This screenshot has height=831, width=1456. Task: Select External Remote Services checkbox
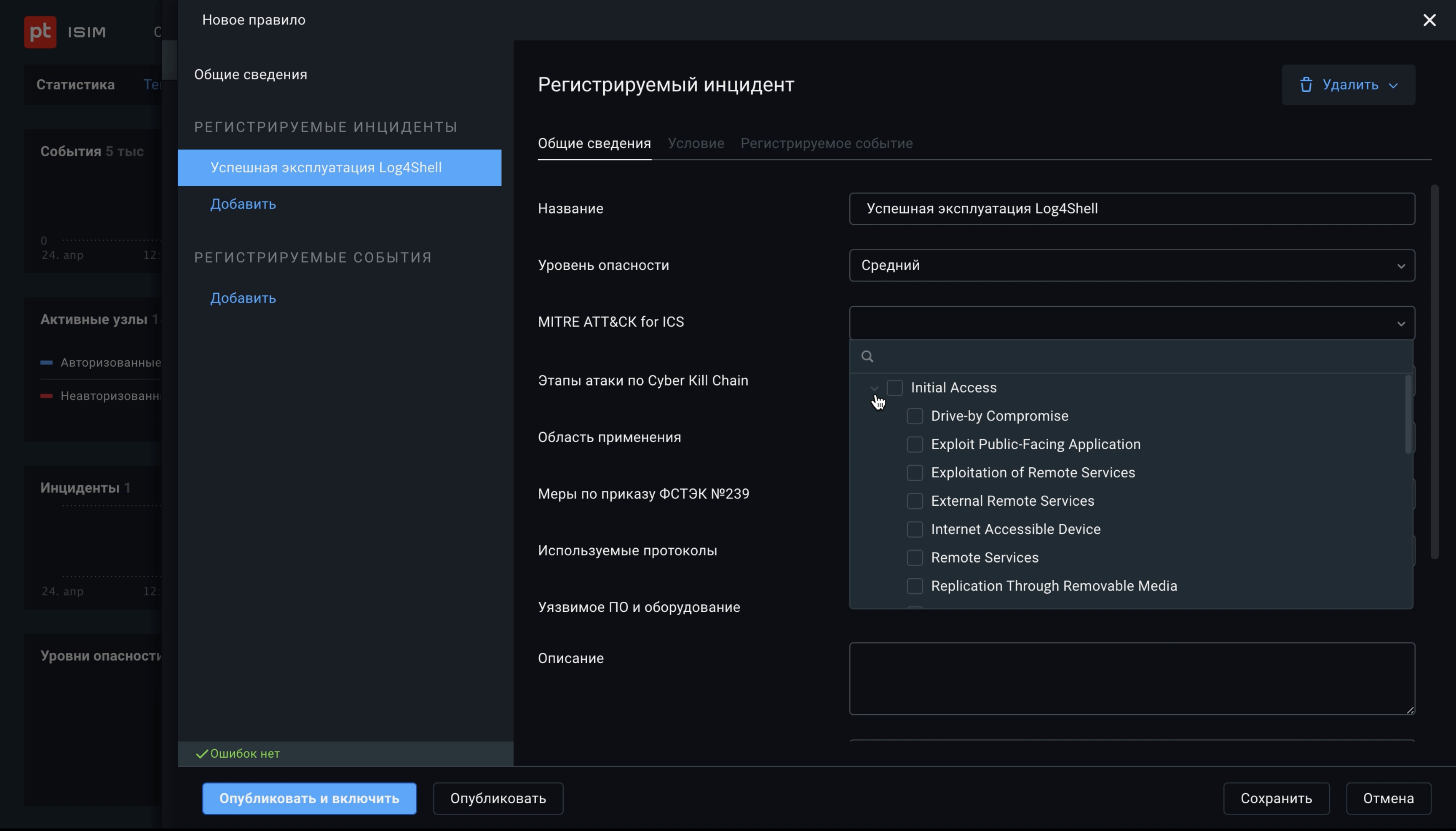[x=915, y=501]
